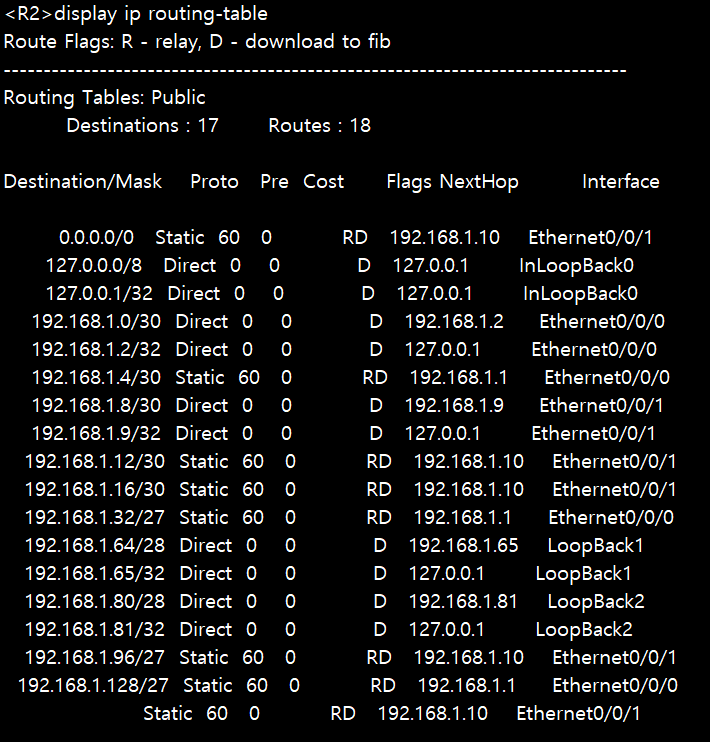Click next hop 192.168.1.65
Viewport: 710px width, 742px height.
[464, 546]
